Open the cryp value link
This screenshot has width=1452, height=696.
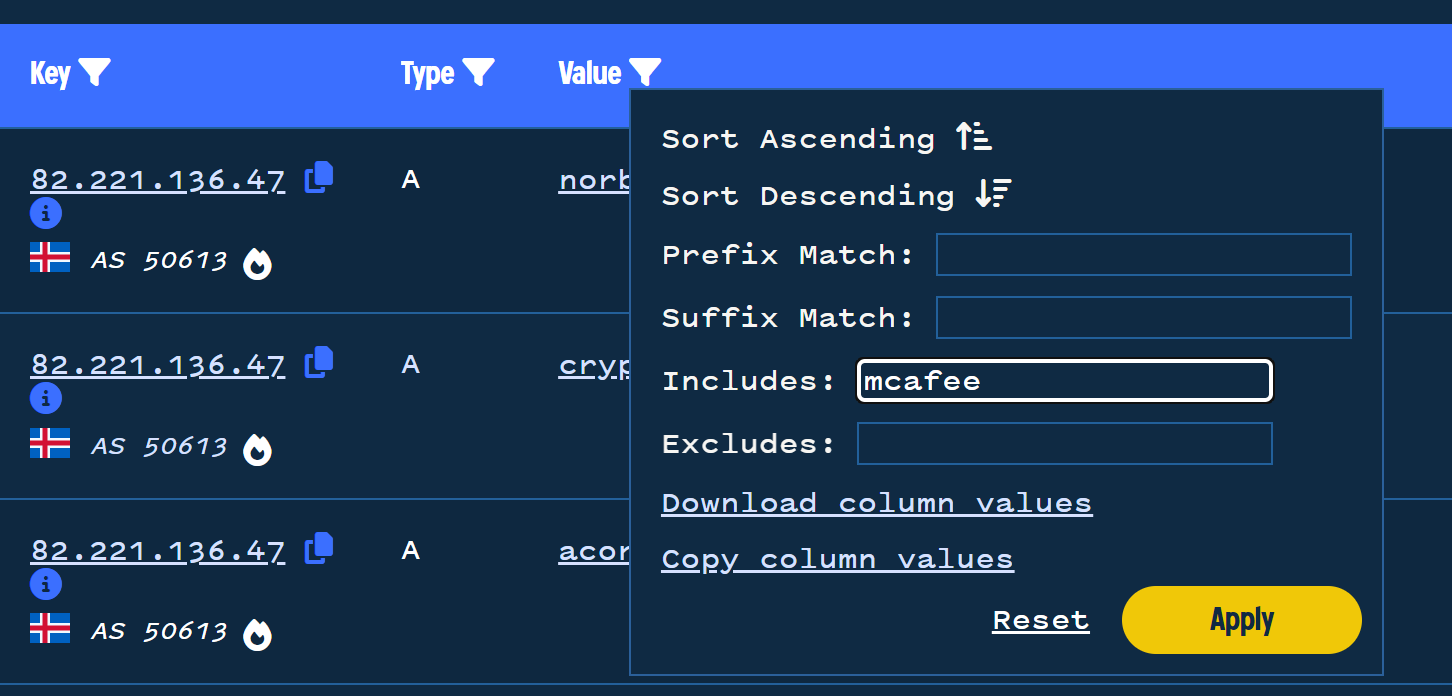pos(594,367)
